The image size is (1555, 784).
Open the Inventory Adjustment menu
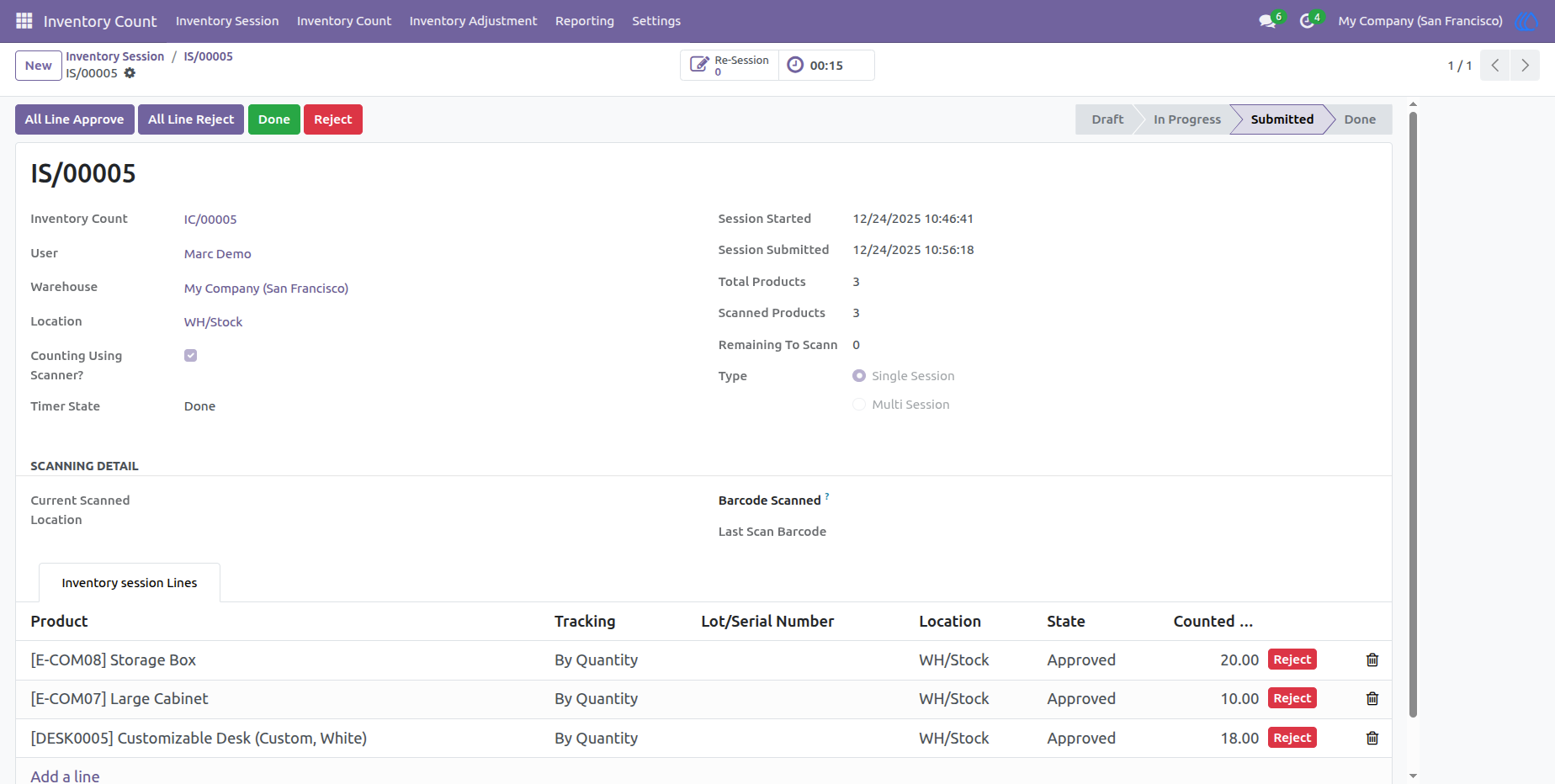tap(473, 21)
